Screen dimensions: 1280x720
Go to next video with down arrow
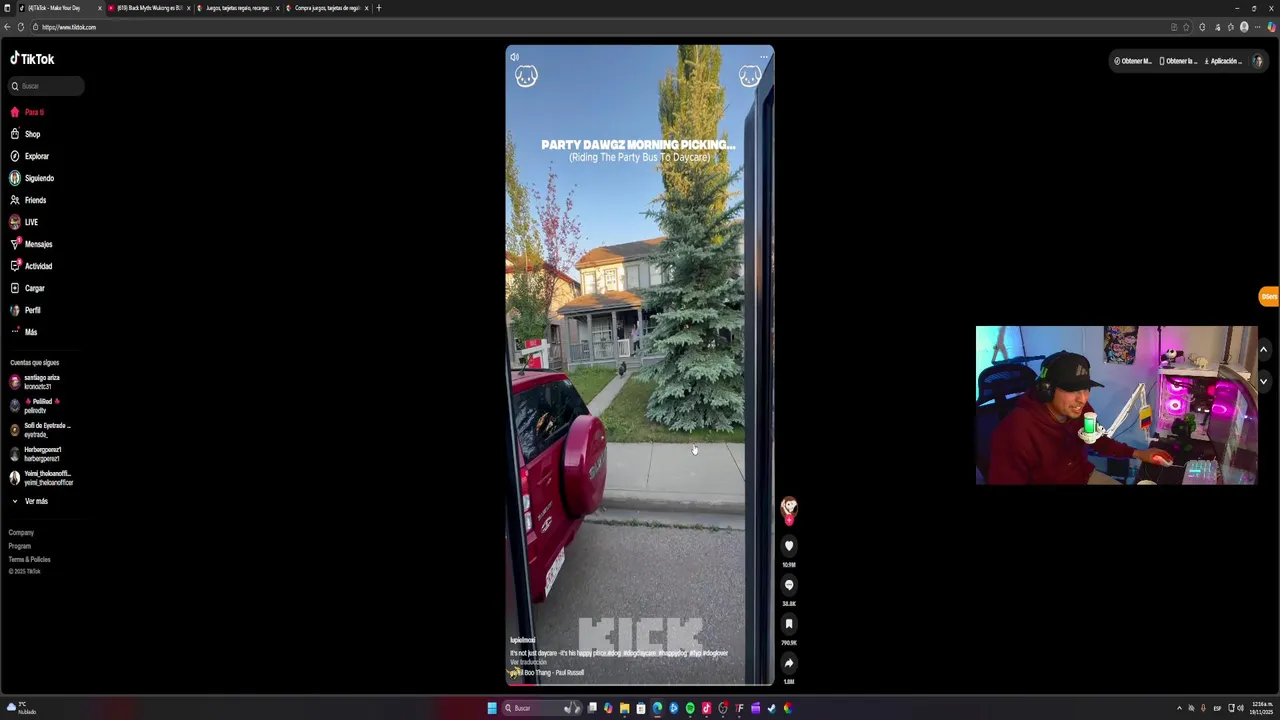[x=1263, y=381]
